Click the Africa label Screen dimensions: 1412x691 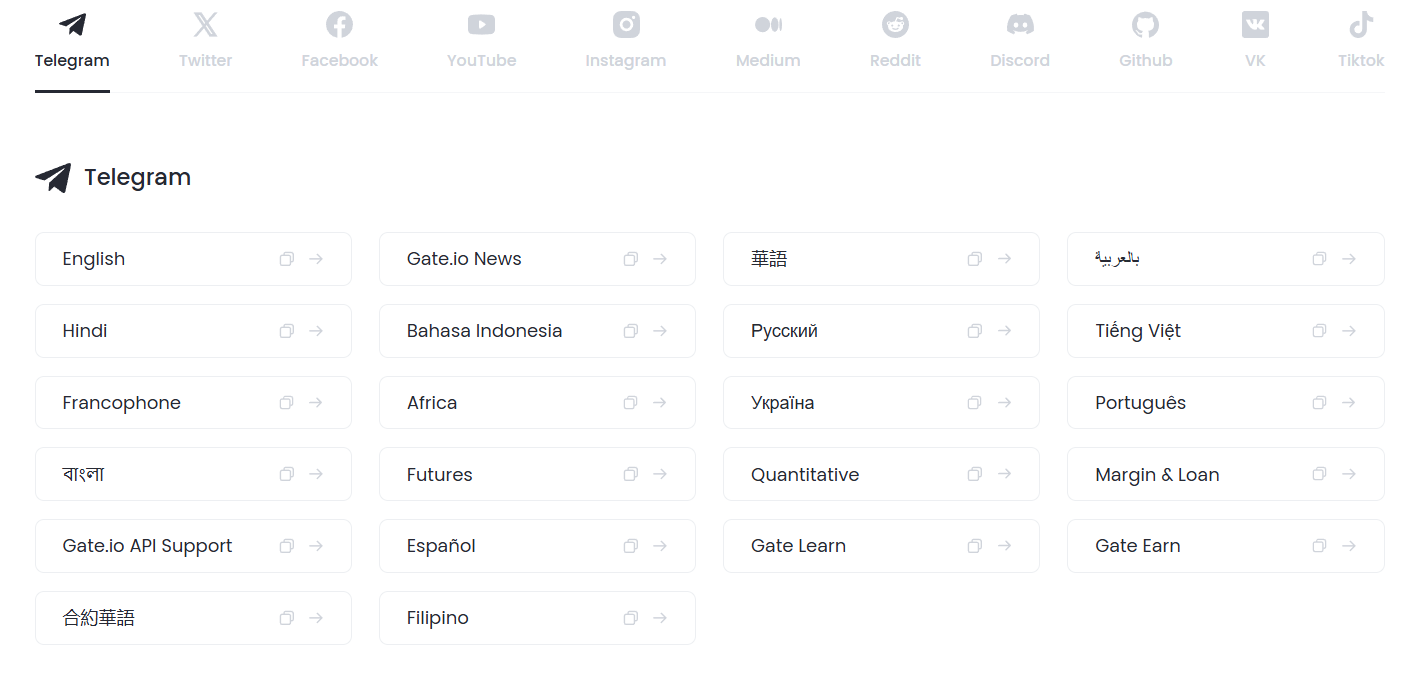[432, 403]
